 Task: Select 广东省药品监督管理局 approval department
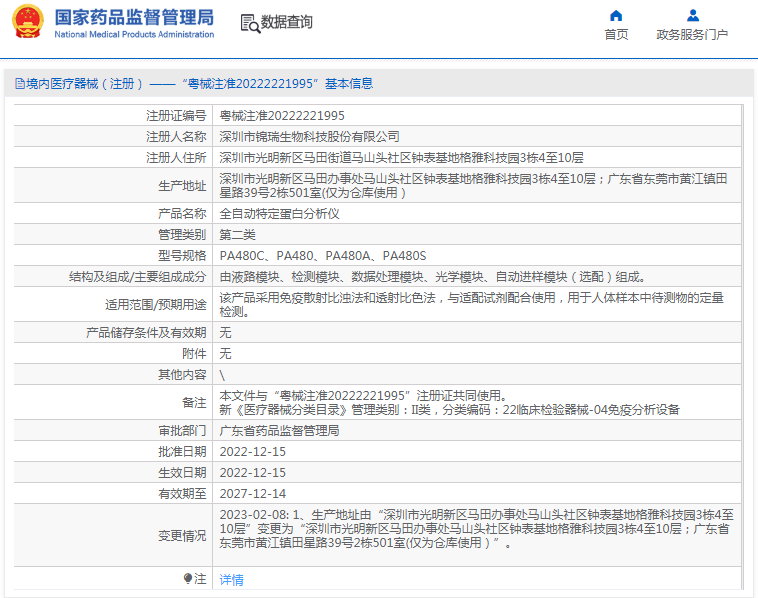pos(279,431)
